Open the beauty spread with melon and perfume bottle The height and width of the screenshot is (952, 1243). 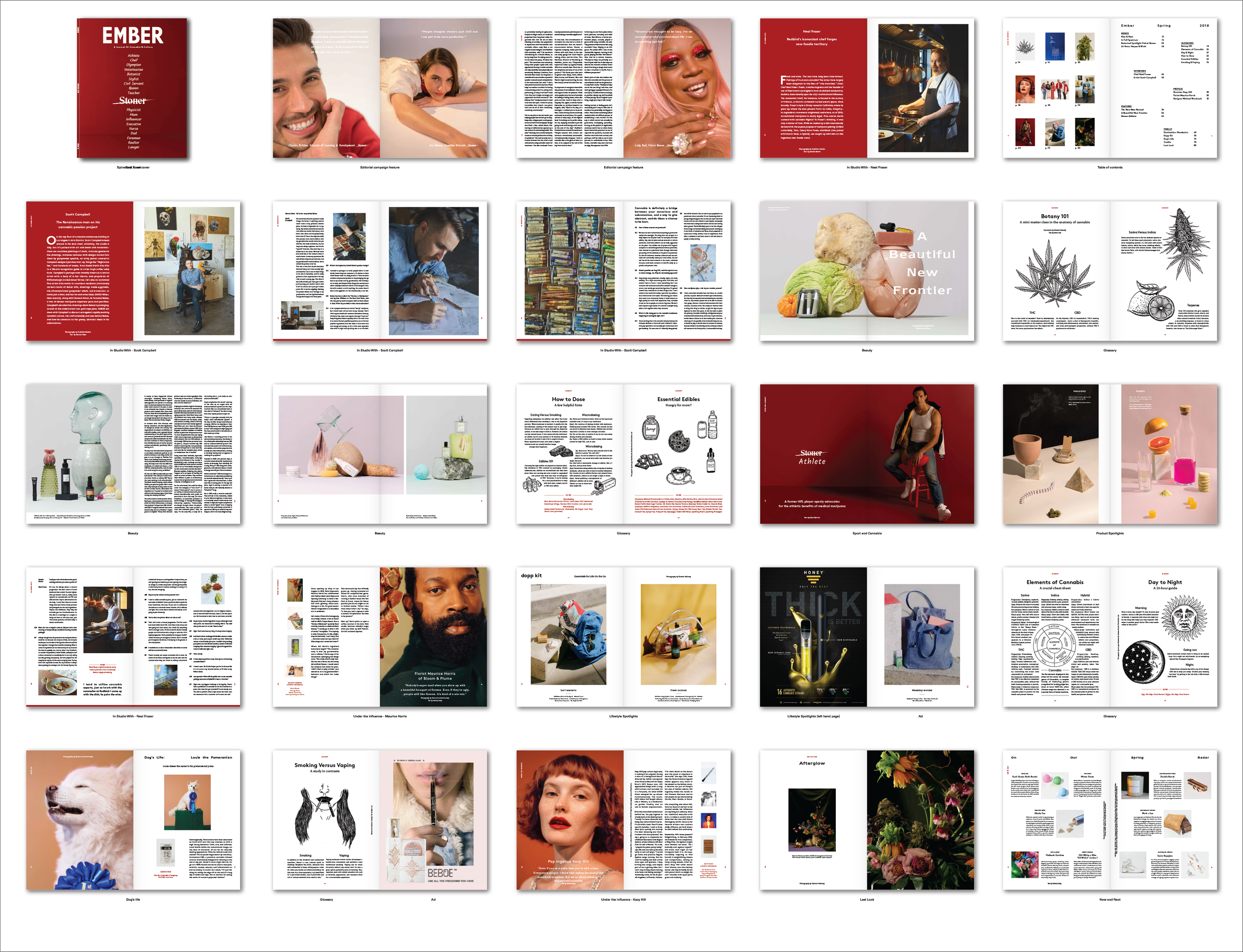(380, 454)
